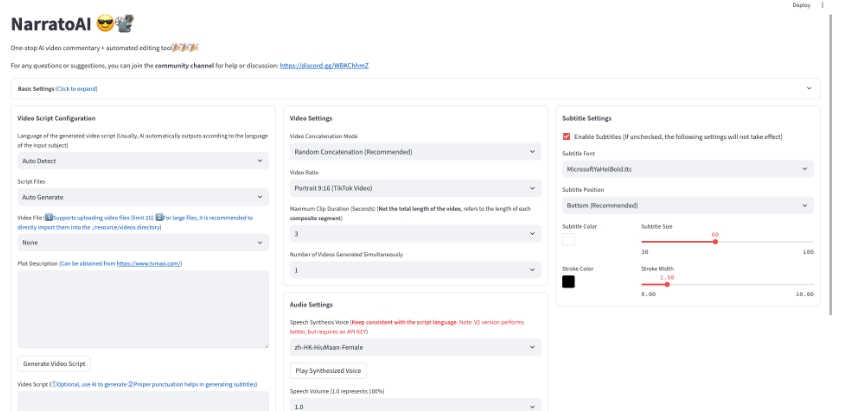
Task: Open Number of Videos Generated Simultaneously dropdown
Action: (415, 270)
